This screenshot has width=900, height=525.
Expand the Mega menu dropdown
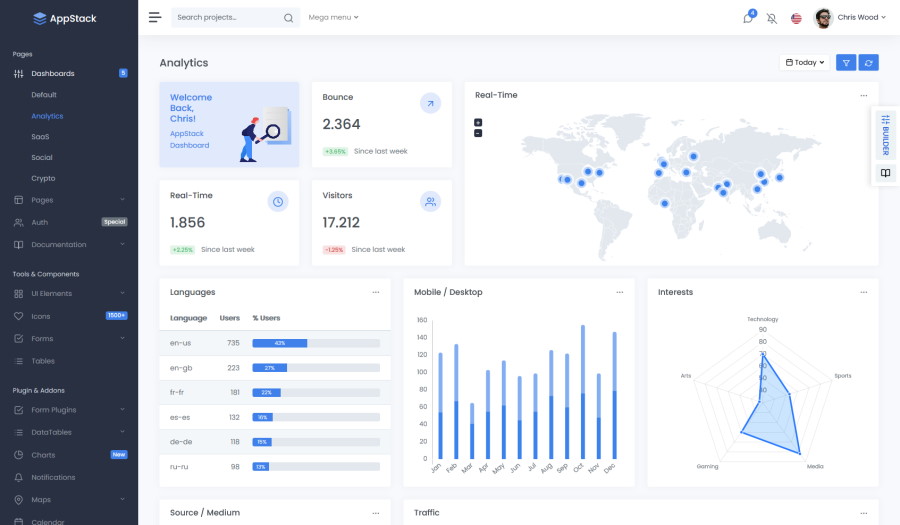coord(333,17)
